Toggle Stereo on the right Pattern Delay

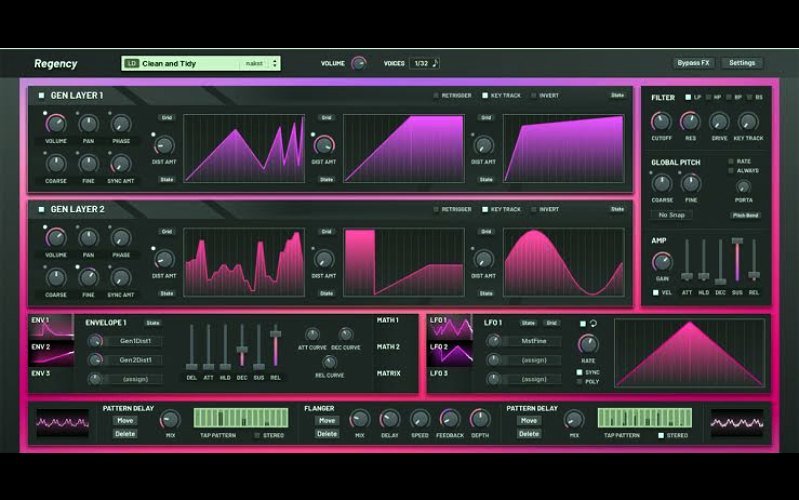(660, 436)
